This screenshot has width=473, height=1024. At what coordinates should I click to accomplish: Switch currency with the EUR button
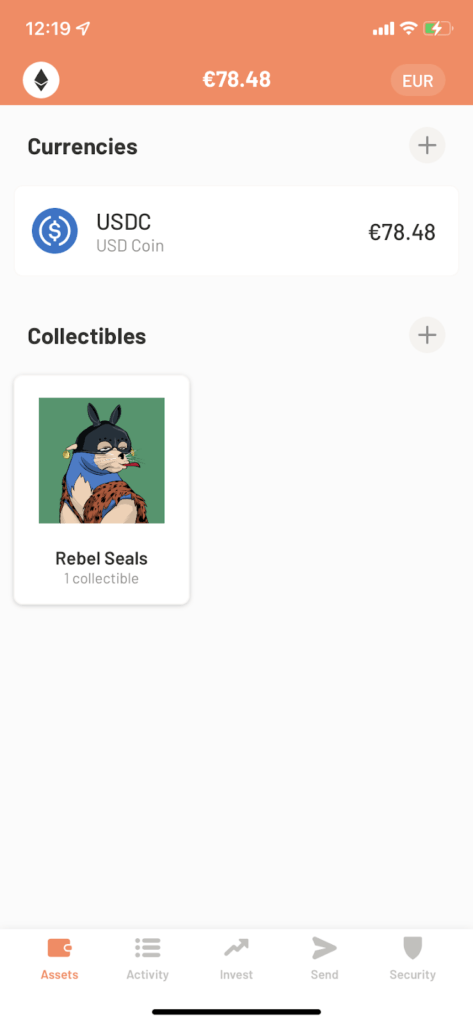click(x=418, y=81)
